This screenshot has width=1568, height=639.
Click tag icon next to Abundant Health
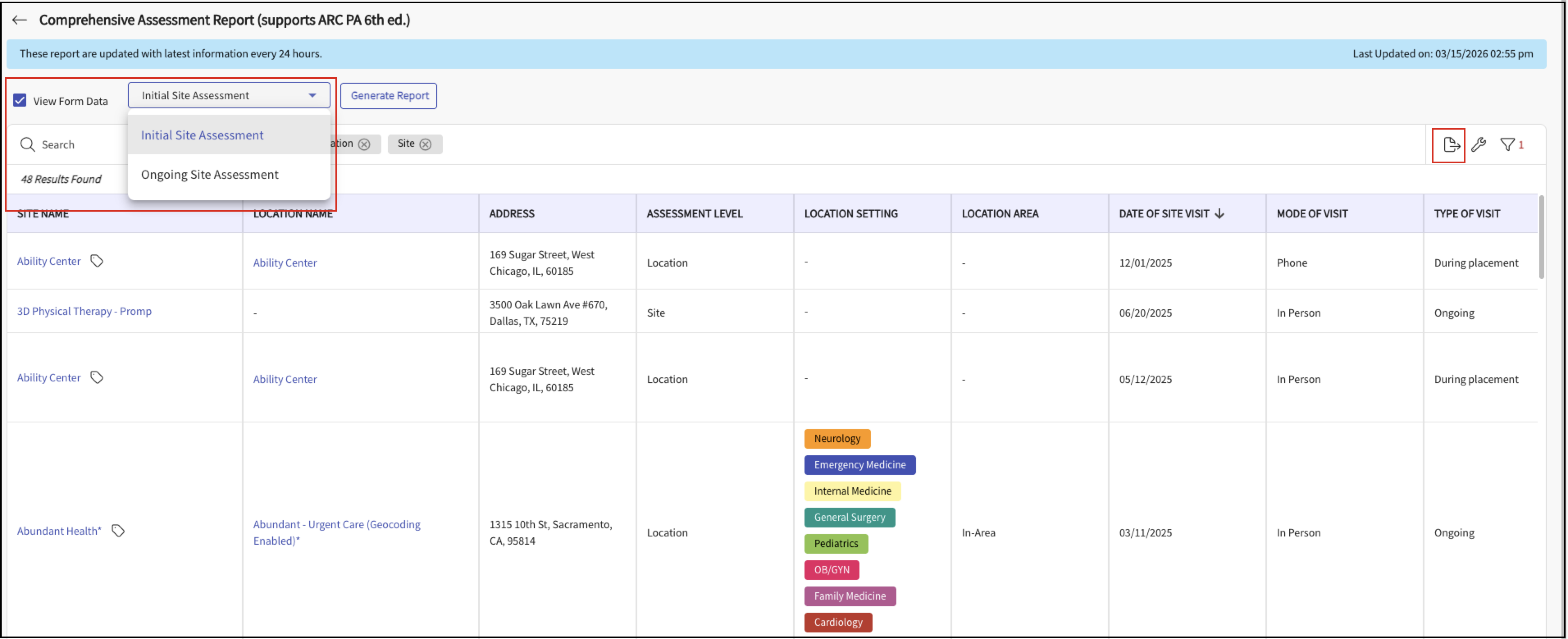(x=118, y=531)
